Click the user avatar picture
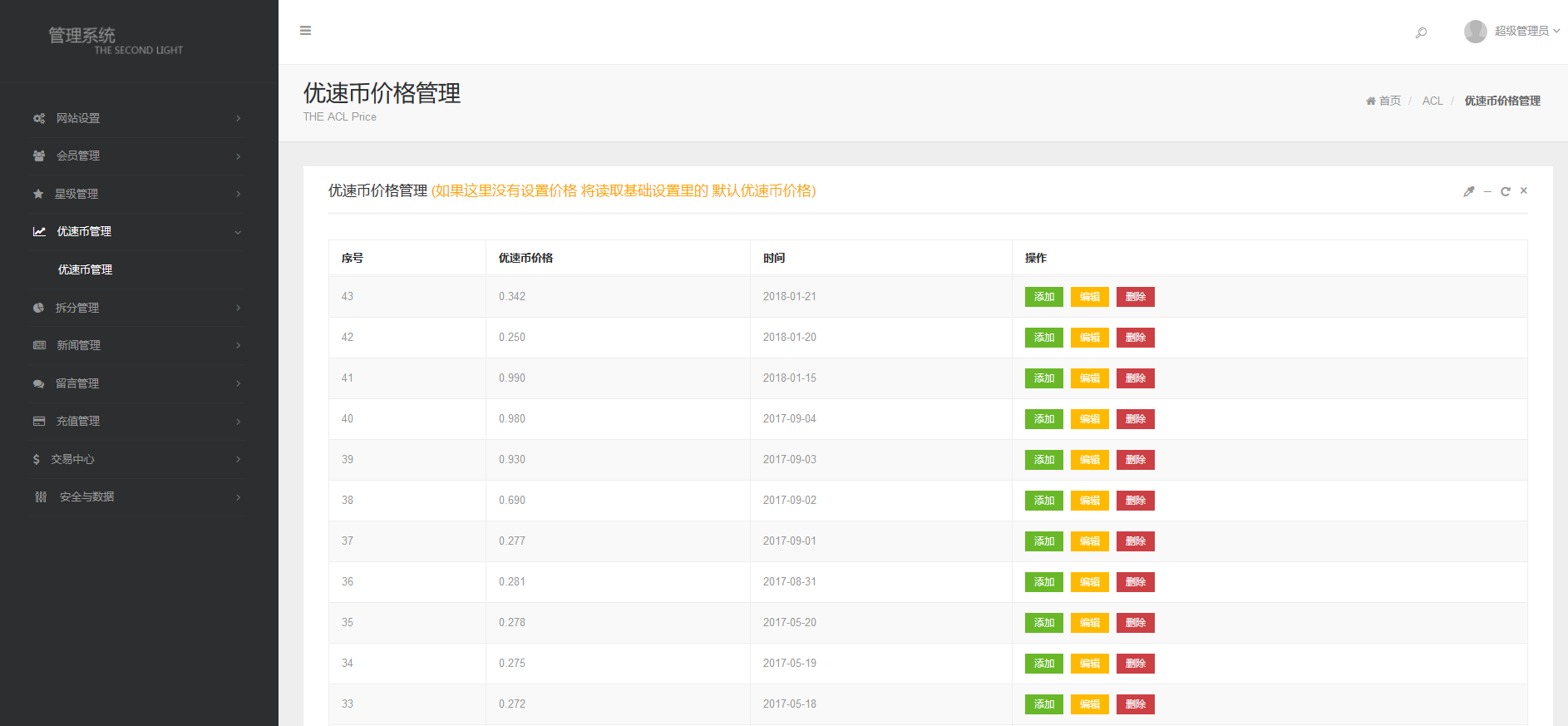The height and width of the screenshot is (726, 1568). tap(1475, 32)
